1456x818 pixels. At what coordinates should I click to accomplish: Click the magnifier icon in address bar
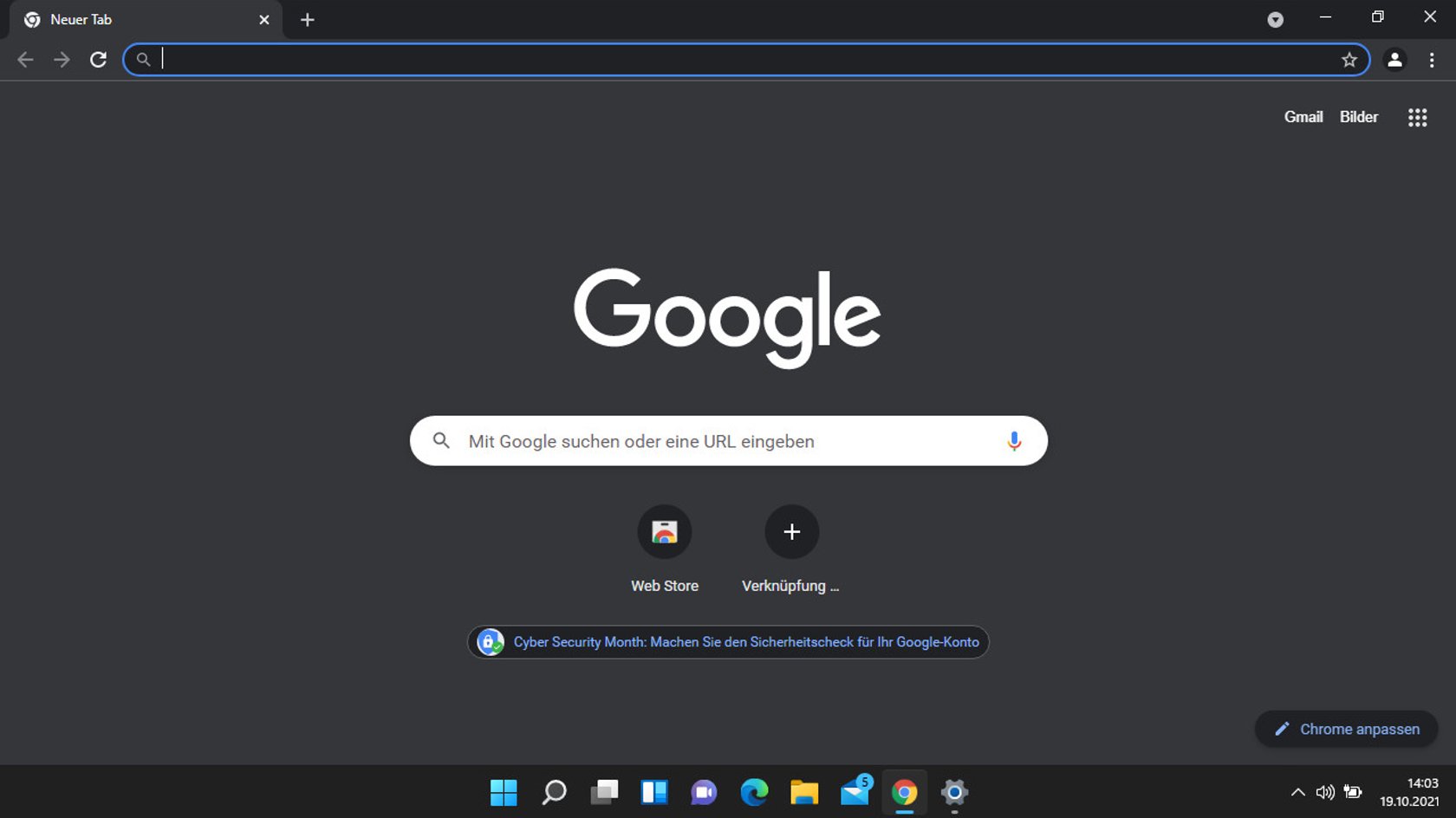tap(143, 60)
